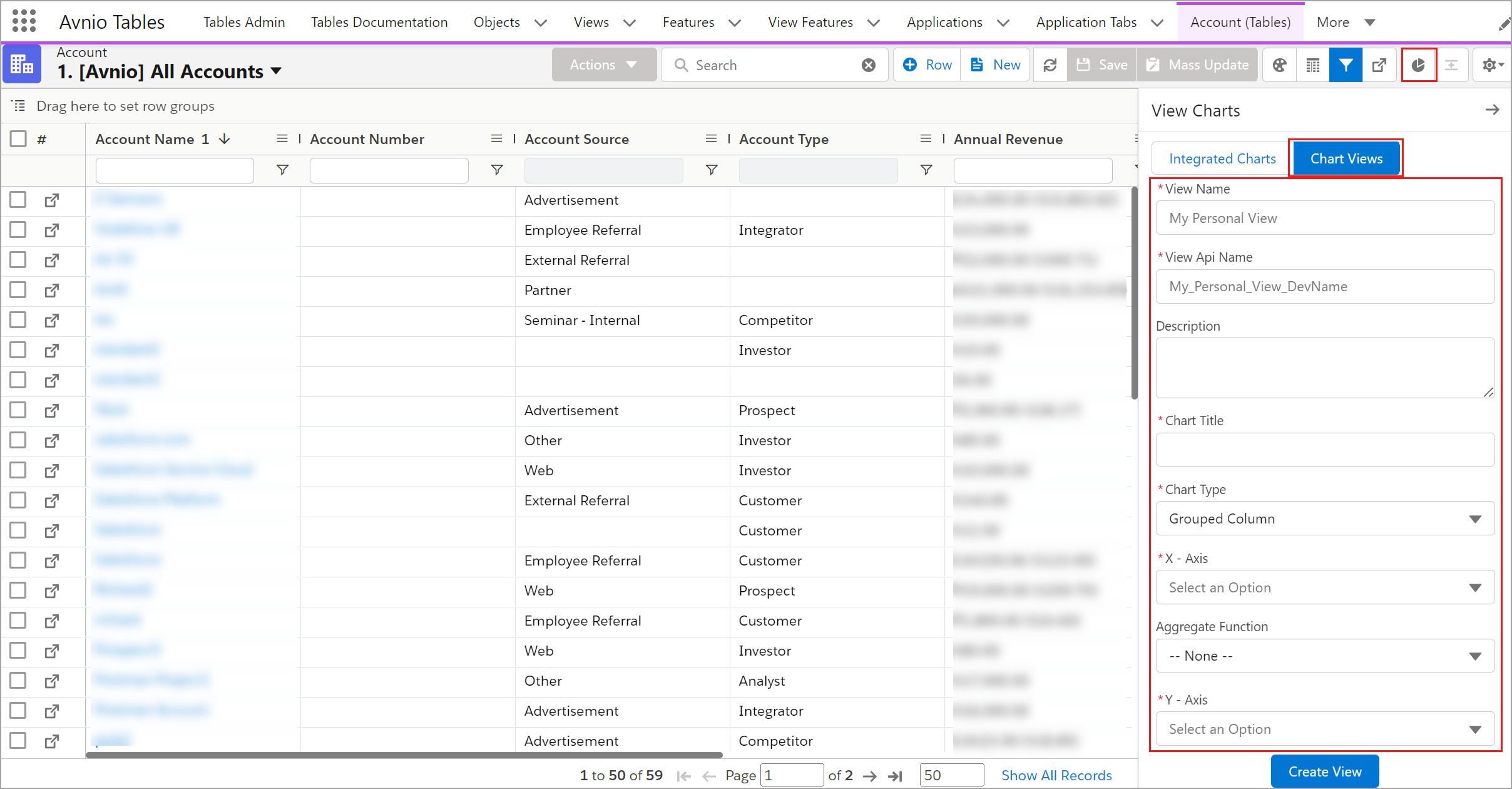The height and width of the screenshot is (789, 1512).
Task: Click the Show All Records link
Action: (1056, 775)
